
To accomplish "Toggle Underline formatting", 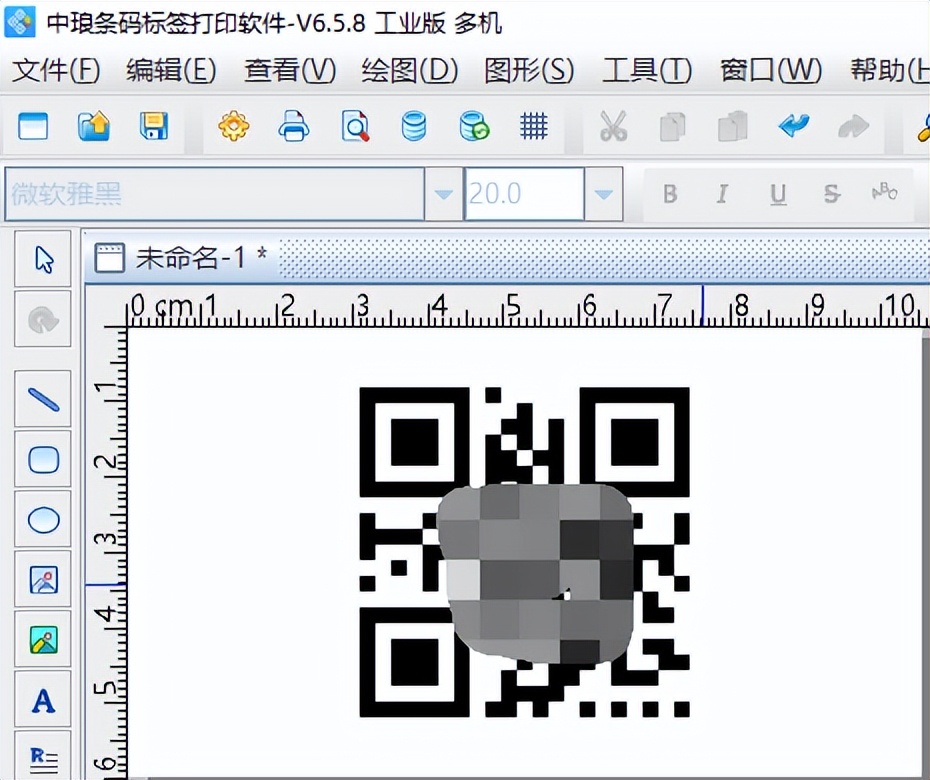I will coord(778,194).
